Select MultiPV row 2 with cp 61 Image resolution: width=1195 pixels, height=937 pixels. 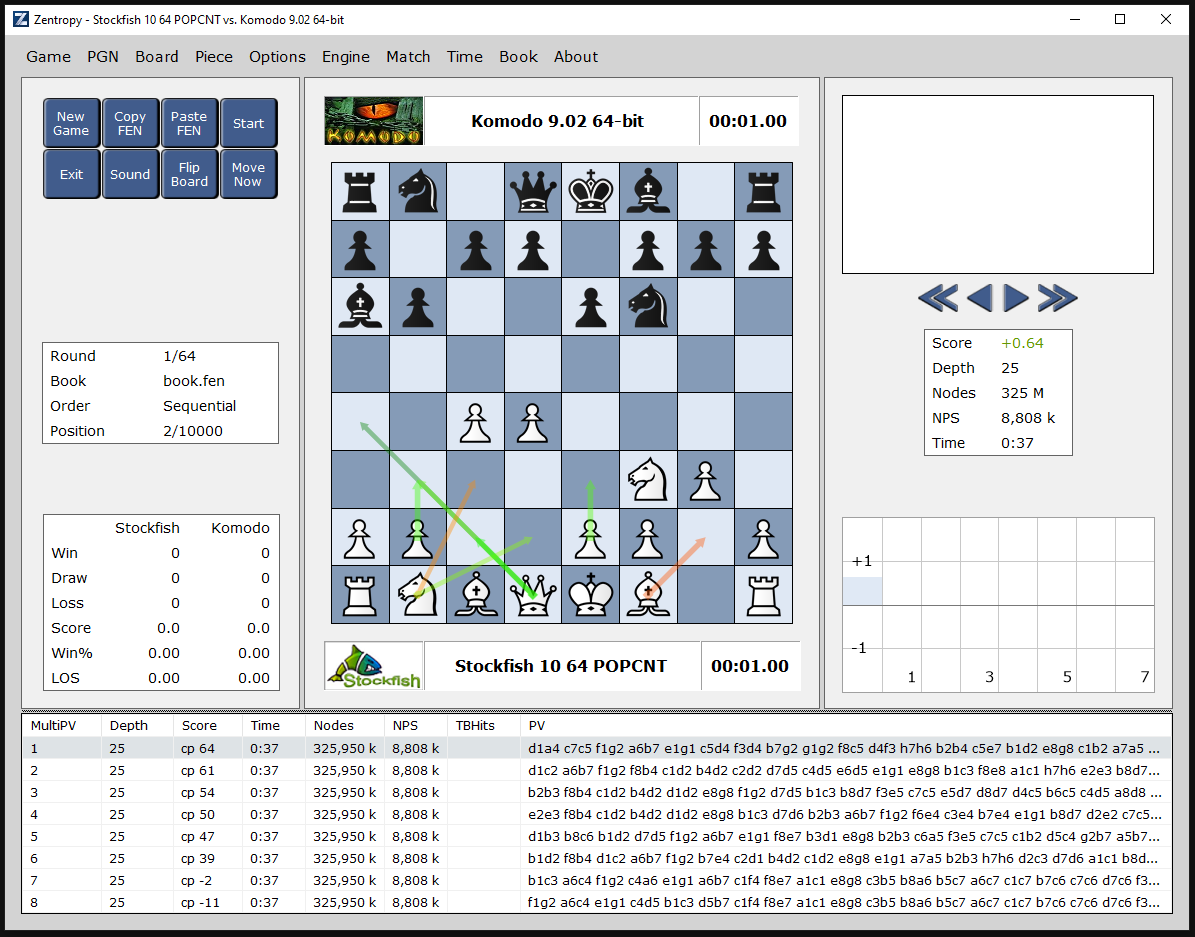point(597,771)
